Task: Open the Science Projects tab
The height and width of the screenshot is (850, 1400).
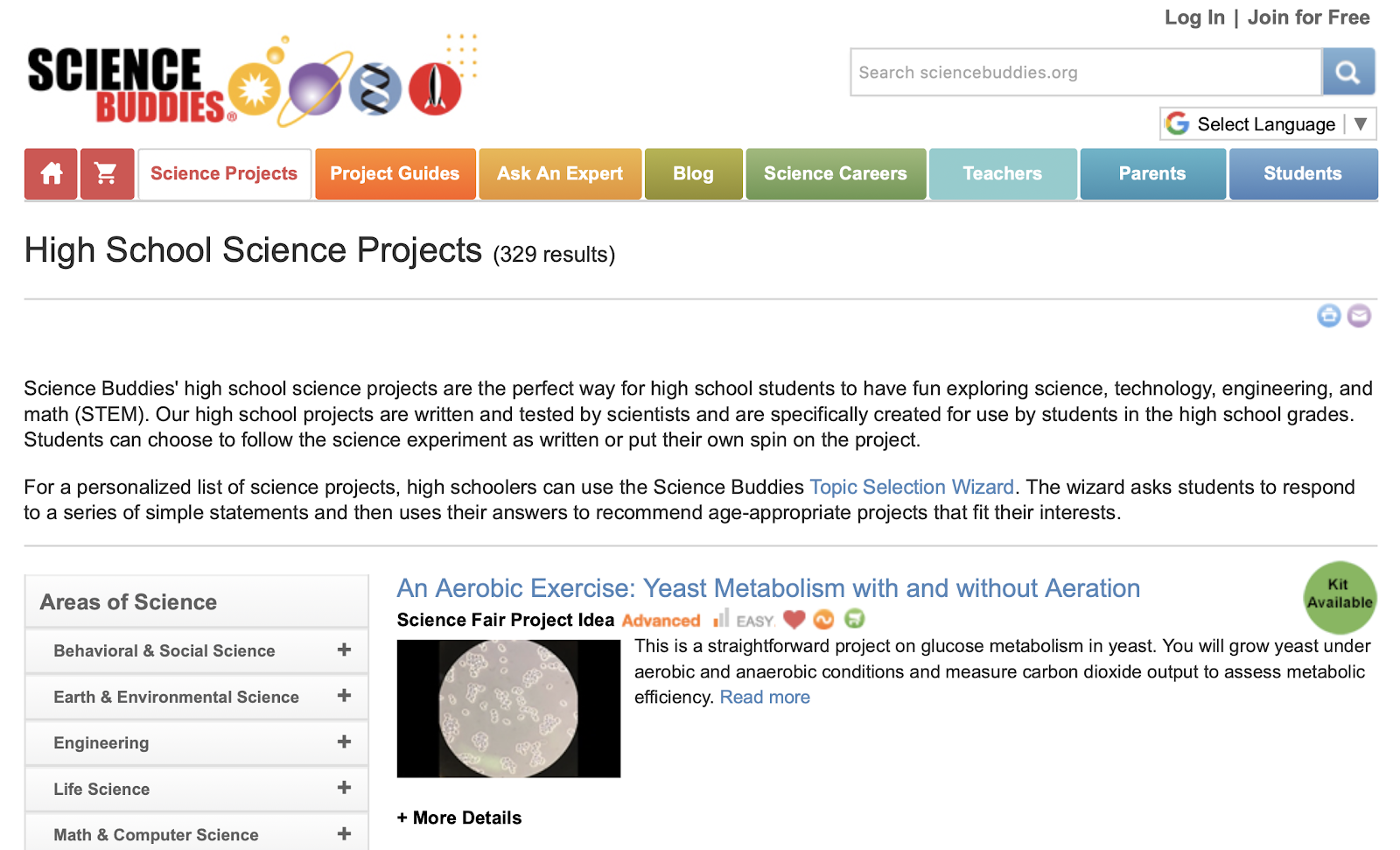Action: tap(224, 174)
